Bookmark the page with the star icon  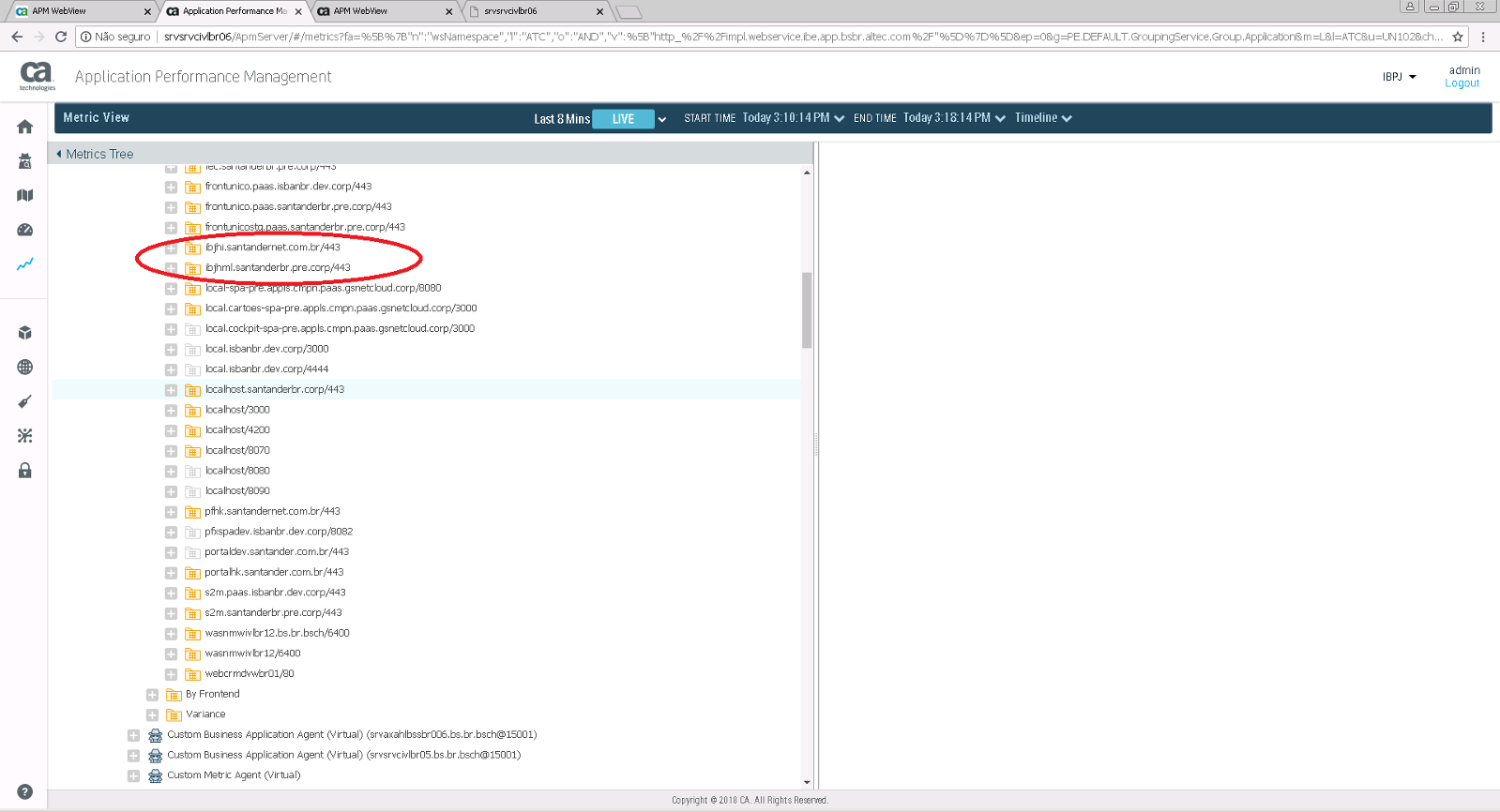click(1458, 37)
